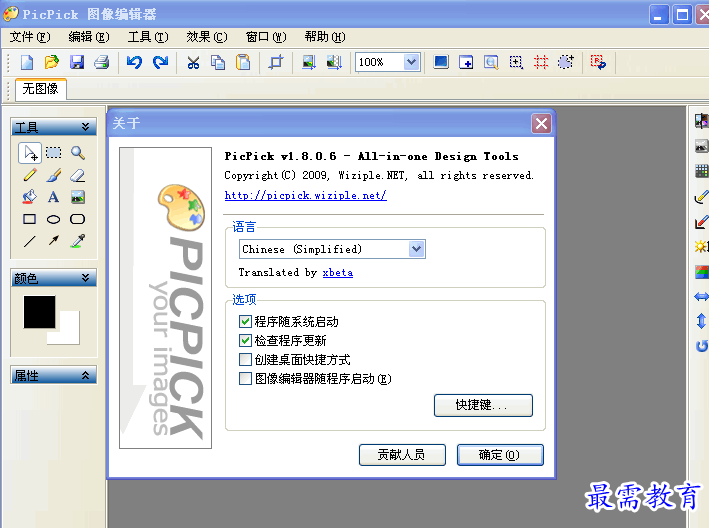This screenshot has height=528, width=709.
Task: Select the Line tool
Action: point(30,241)
